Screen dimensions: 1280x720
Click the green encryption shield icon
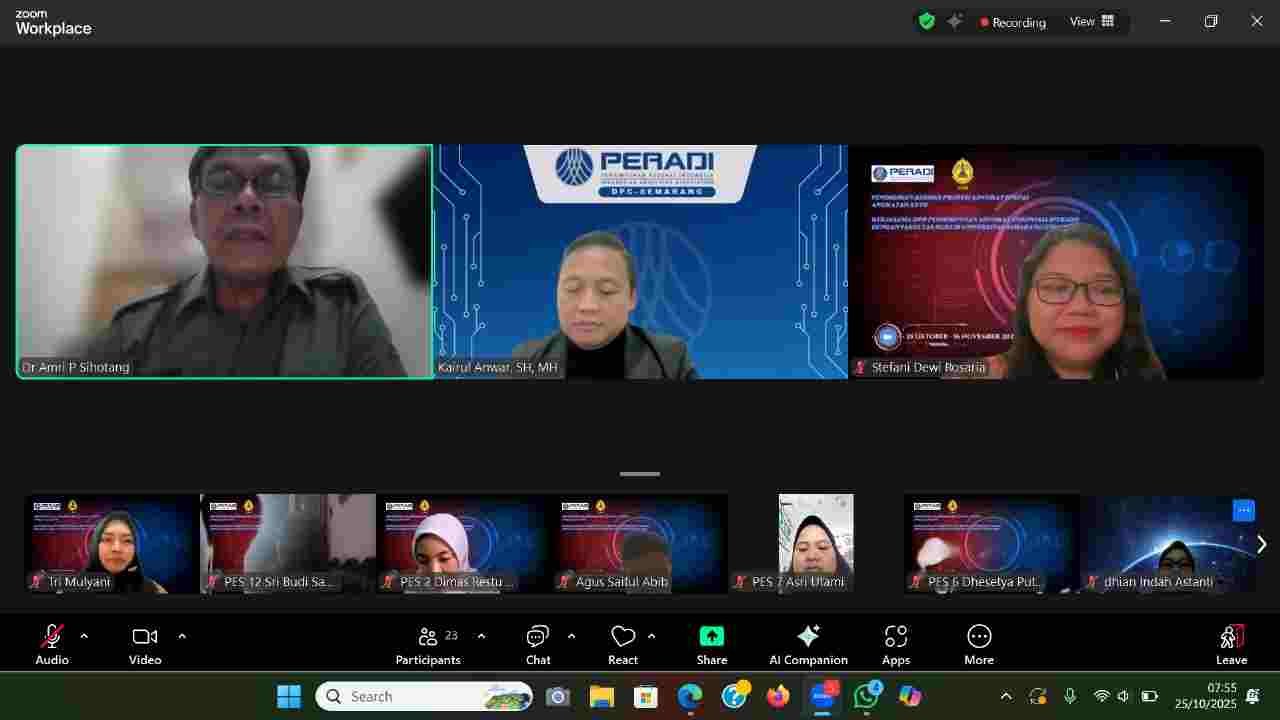point(927,21)
